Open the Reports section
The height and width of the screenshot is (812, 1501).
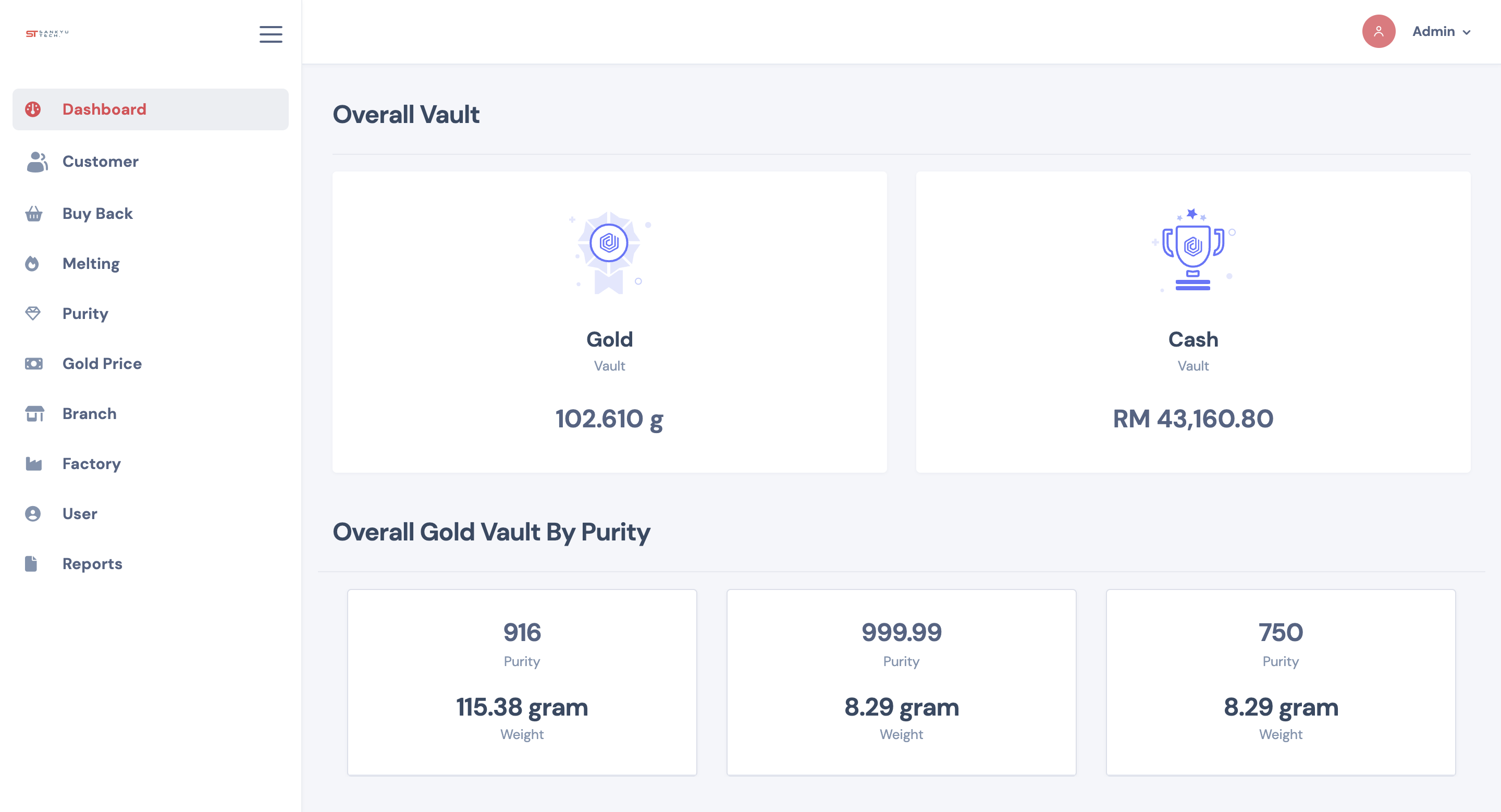click(92, 563)
